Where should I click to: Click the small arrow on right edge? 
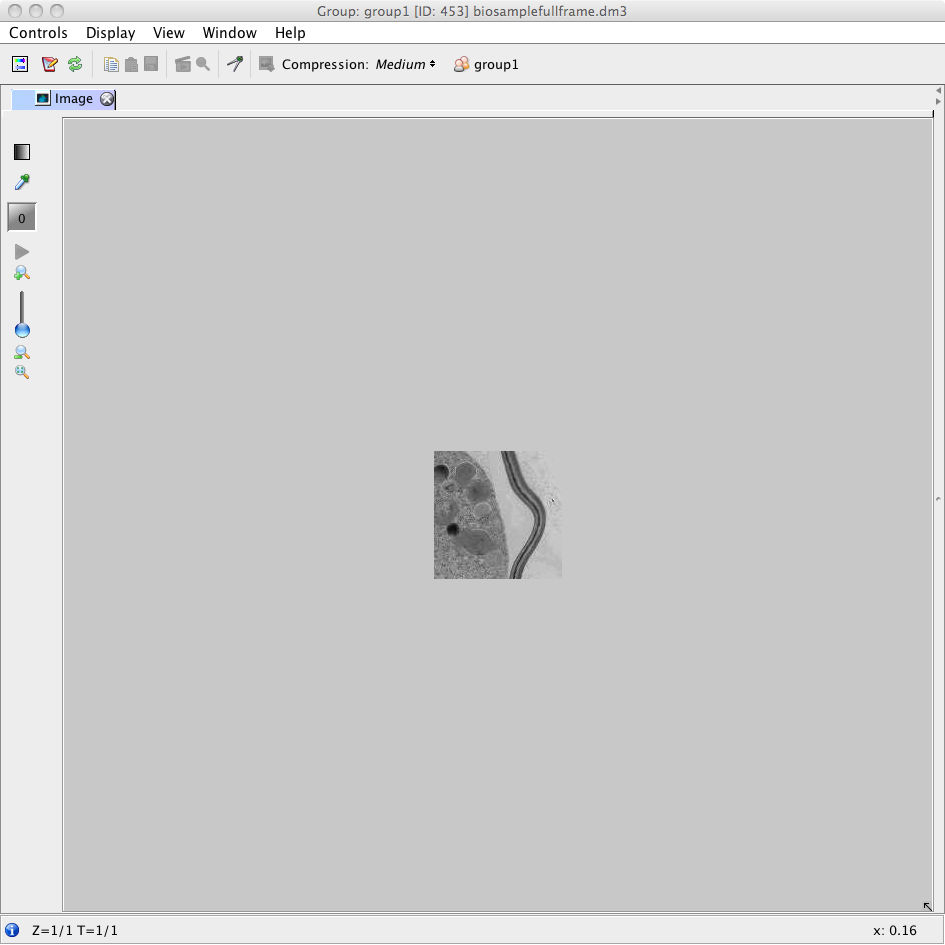click(938, 499)
